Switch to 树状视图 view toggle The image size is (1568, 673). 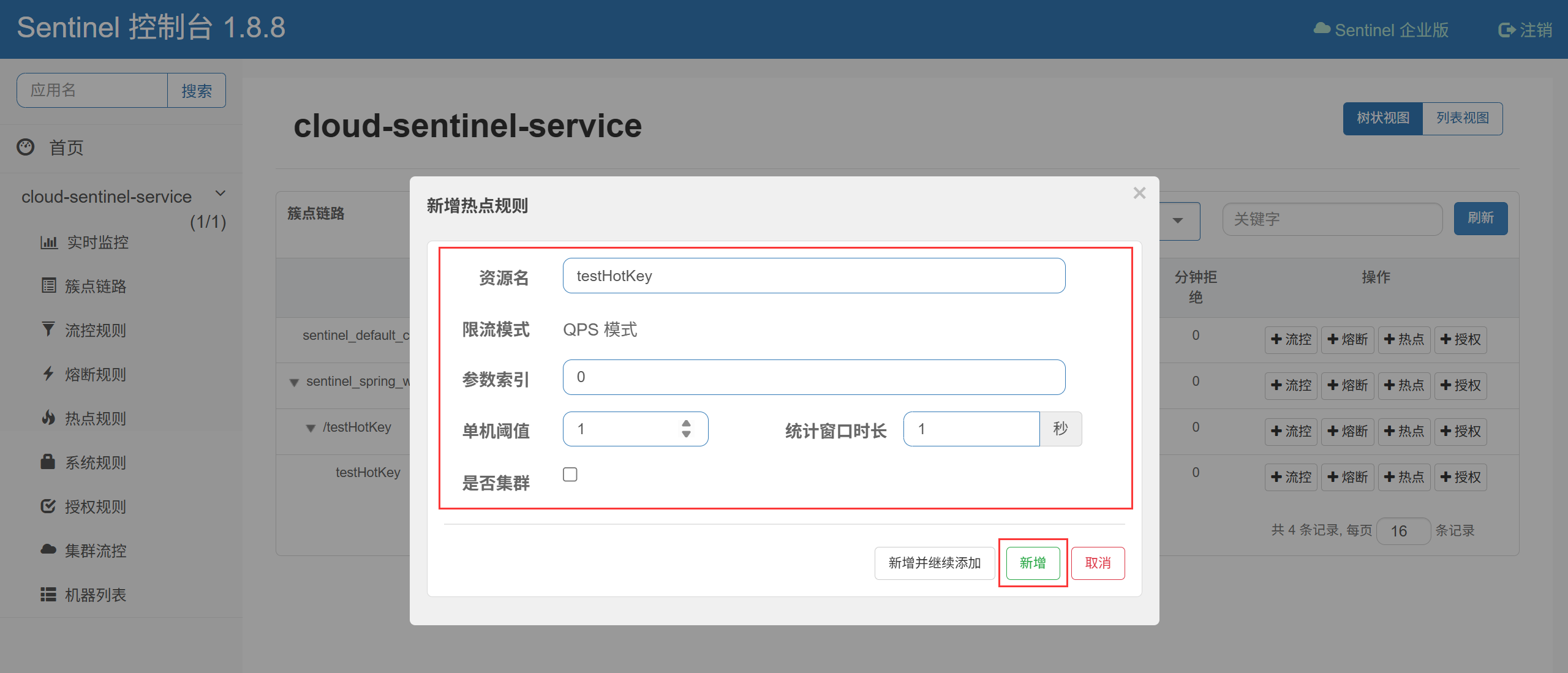(x=1382, y=118)
